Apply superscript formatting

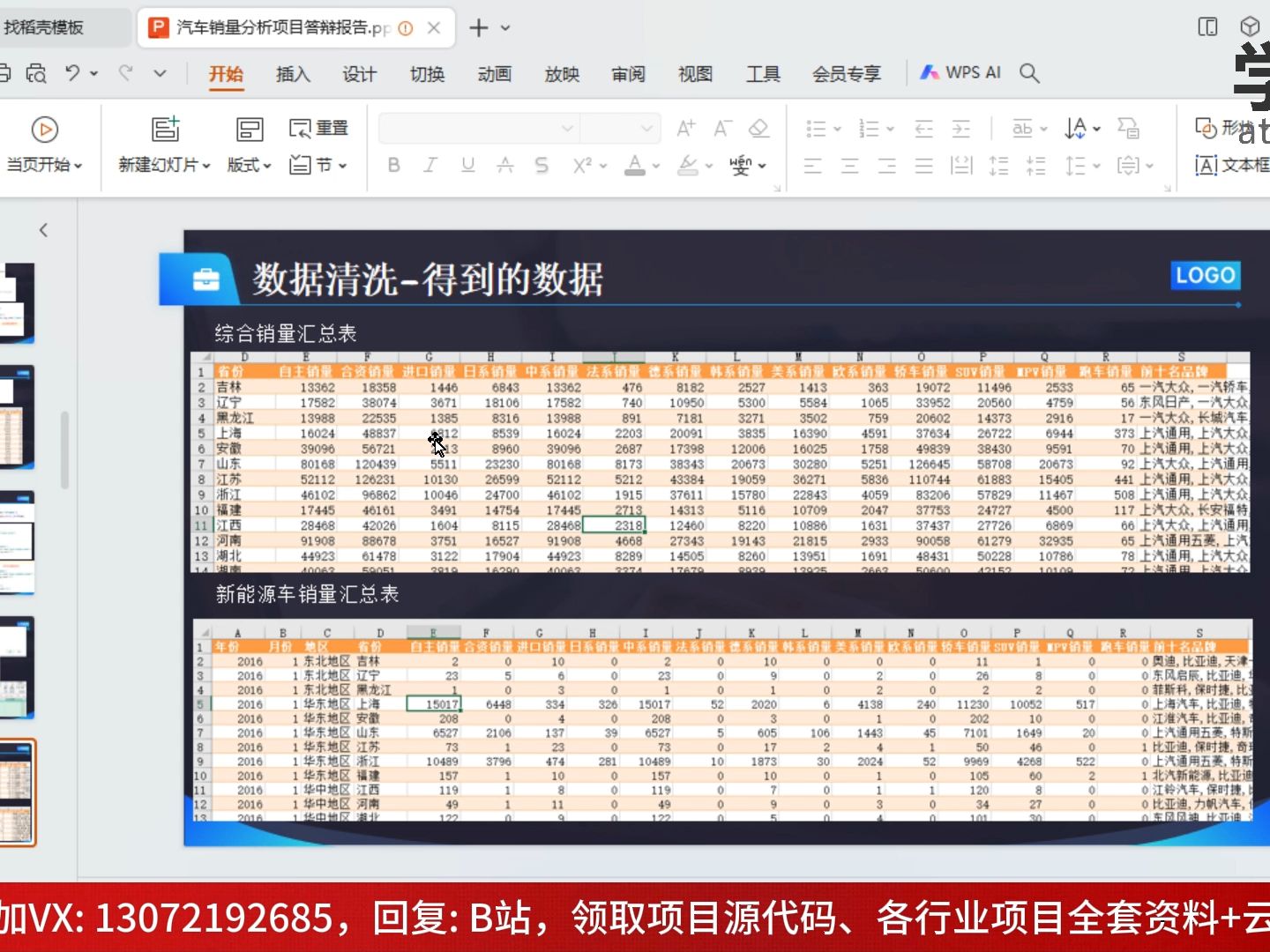(x=582, y=165)
